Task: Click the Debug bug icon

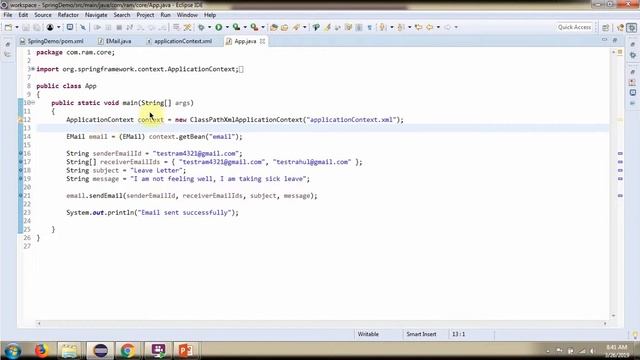Action: [201, 27]
